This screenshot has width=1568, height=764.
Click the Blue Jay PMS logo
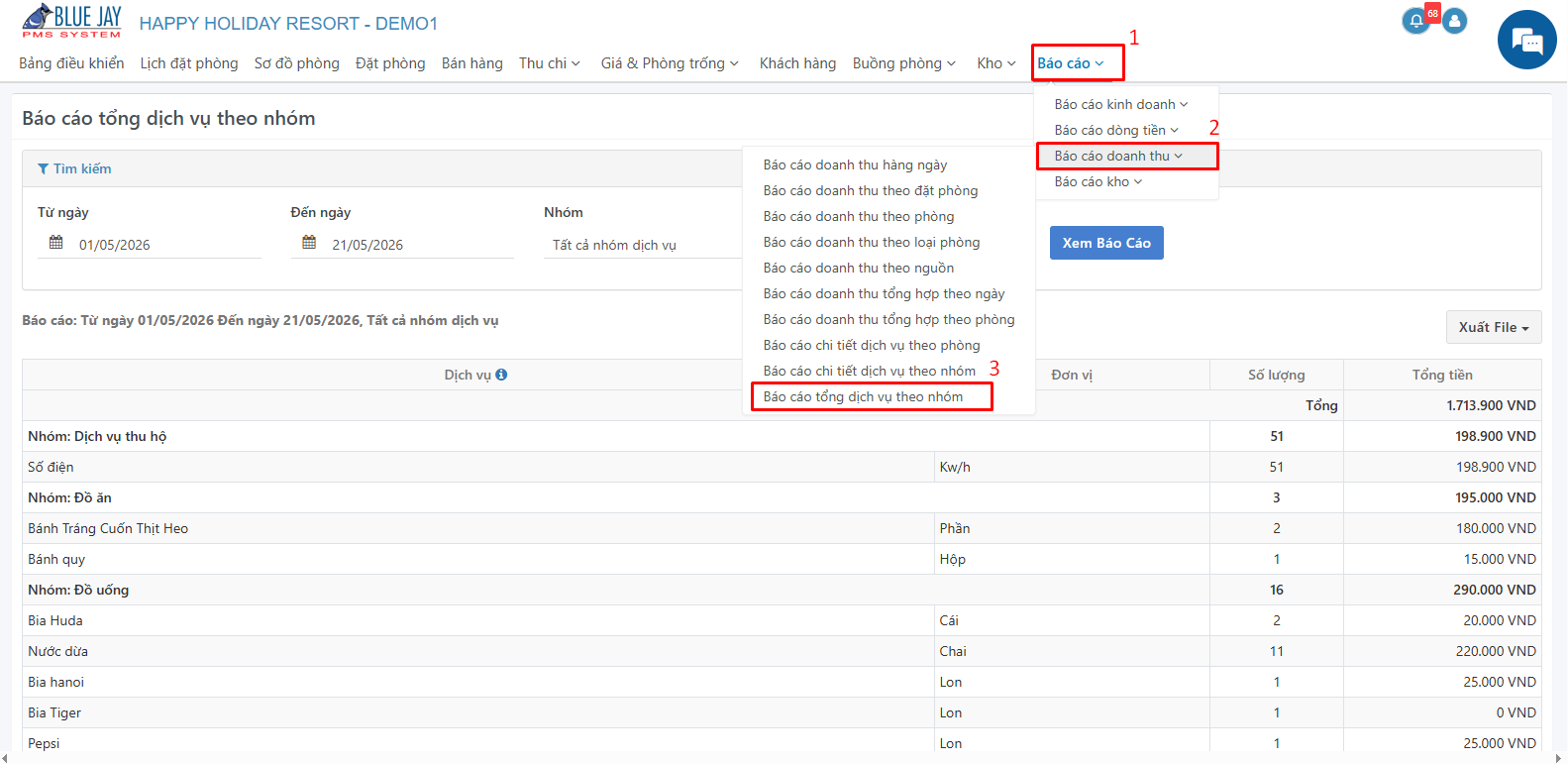coord(71,22)
